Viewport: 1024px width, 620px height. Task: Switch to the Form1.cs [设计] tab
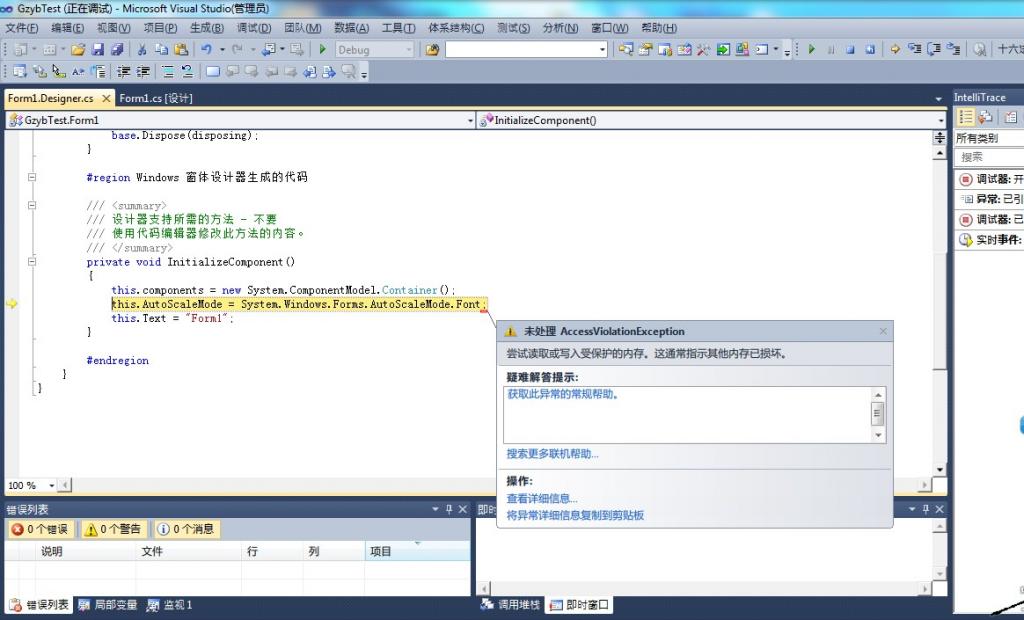156,98
